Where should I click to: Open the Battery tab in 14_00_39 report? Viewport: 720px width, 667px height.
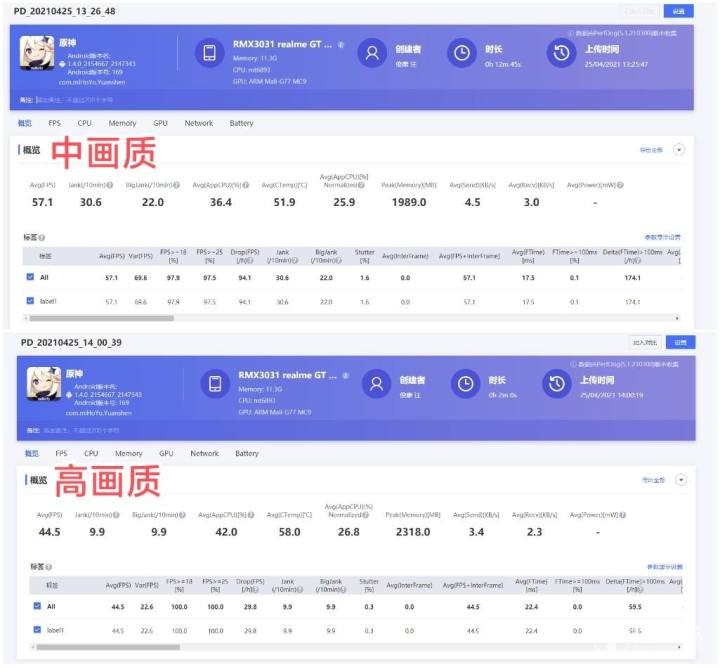click(x=247, y=453)
